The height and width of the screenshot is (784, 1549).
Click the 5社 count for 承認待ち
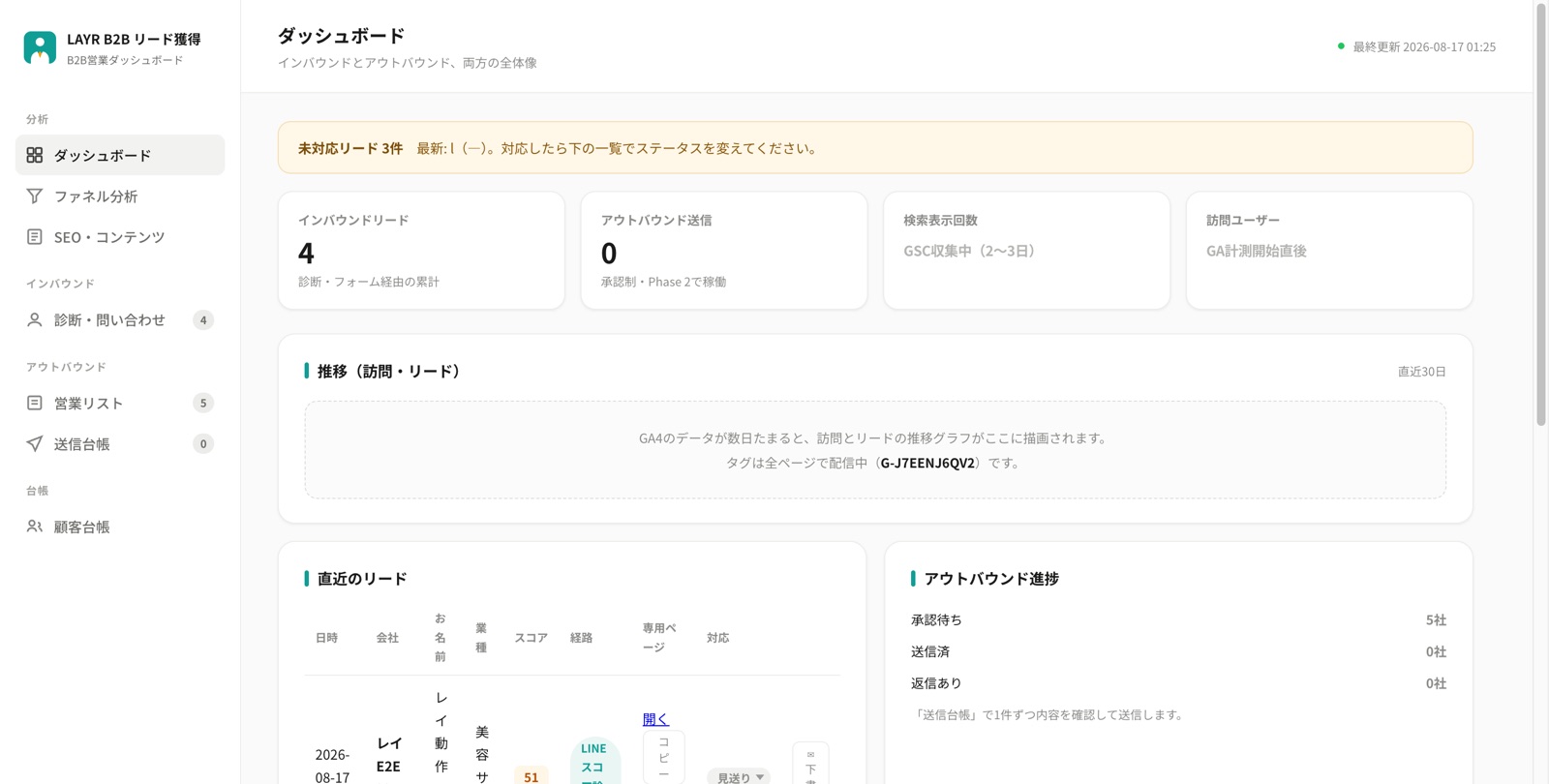1436,619
